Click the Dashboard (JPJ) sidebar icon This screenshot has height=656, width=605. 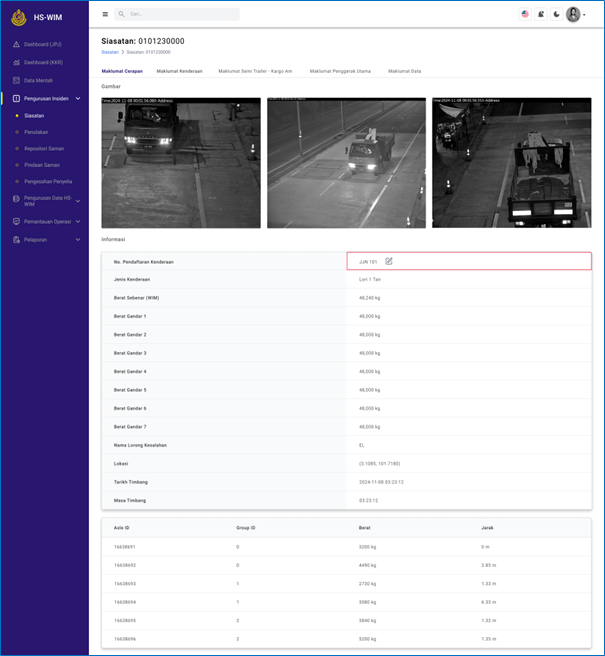(x=16, y=44)
